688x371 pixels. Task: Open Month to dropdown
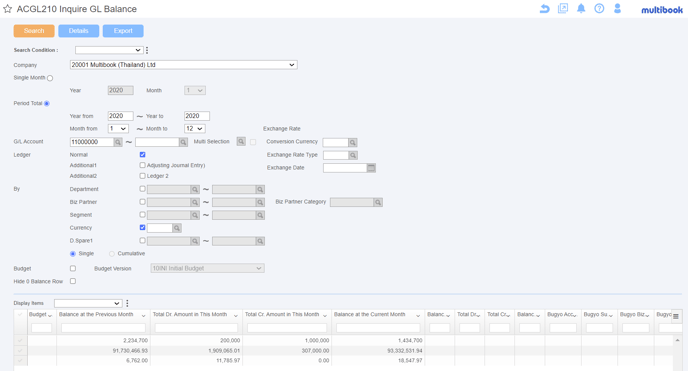pyautogui.click(x=195, y=129)
